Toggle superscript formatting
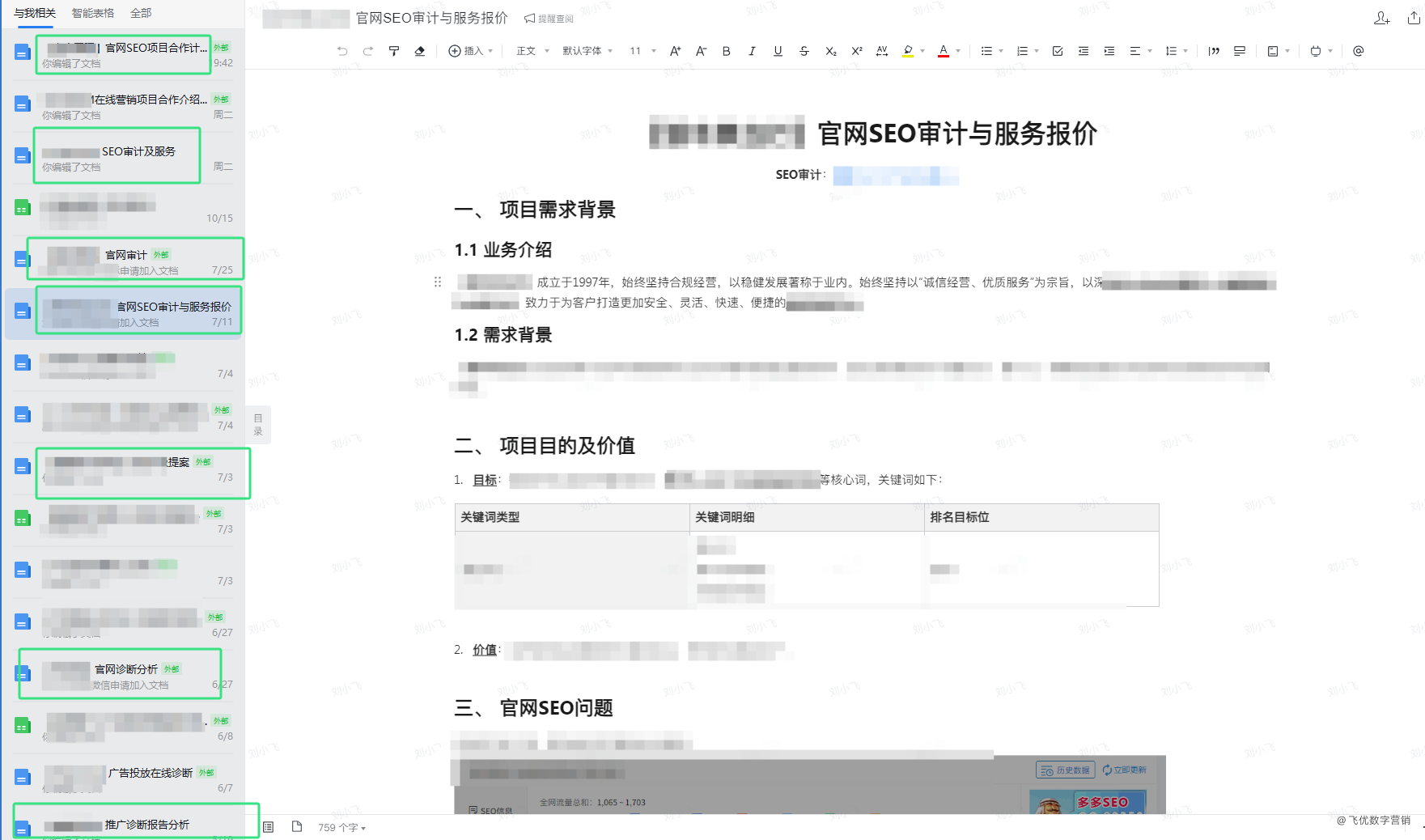The width and height of the screenshot is (1425, 840). [857, 51]
